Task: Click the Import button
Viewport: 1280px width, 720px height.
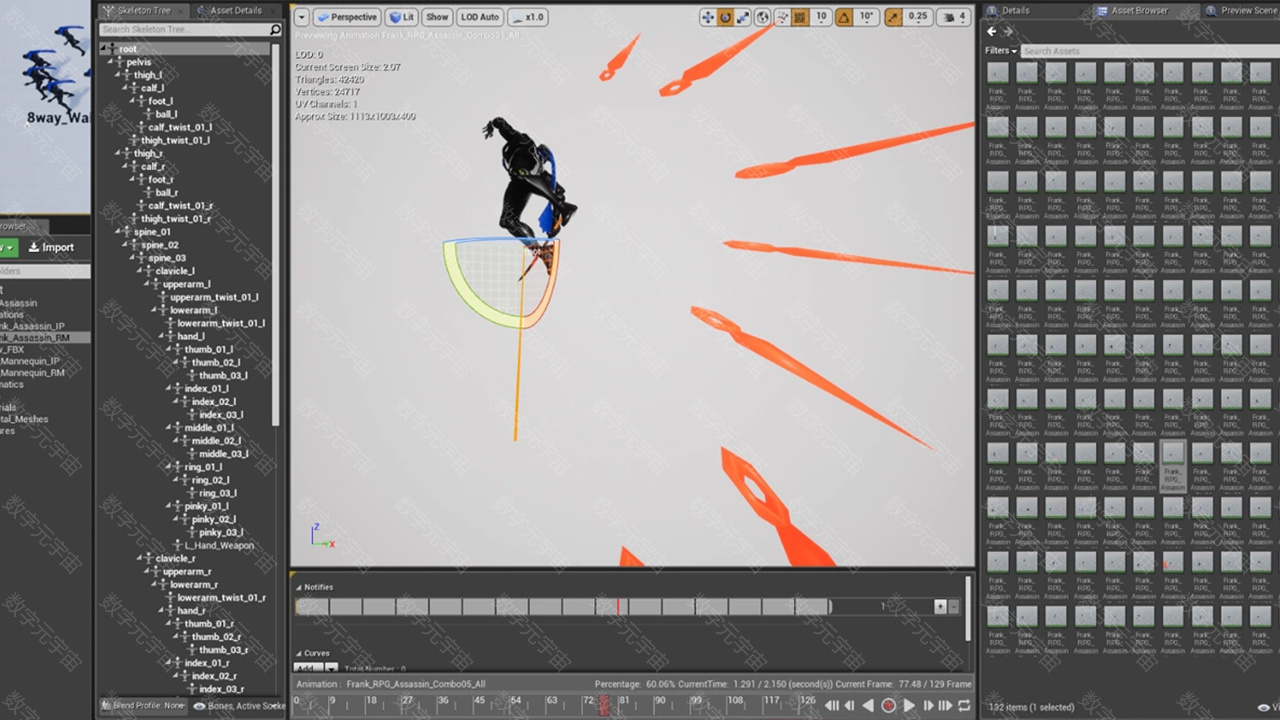Action: (x=52, y=247)
